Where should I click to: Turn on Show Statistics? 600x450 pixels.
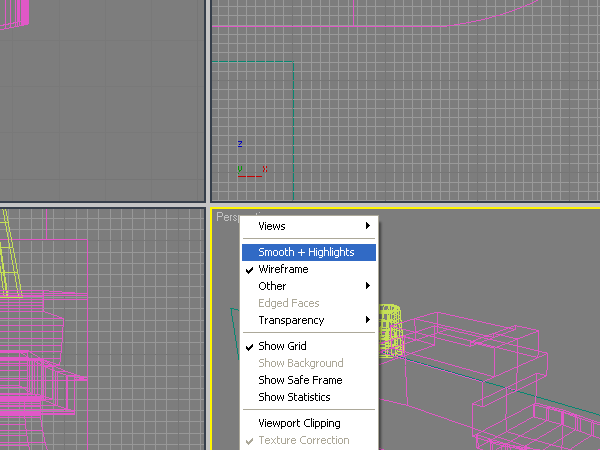click(309, 397)
